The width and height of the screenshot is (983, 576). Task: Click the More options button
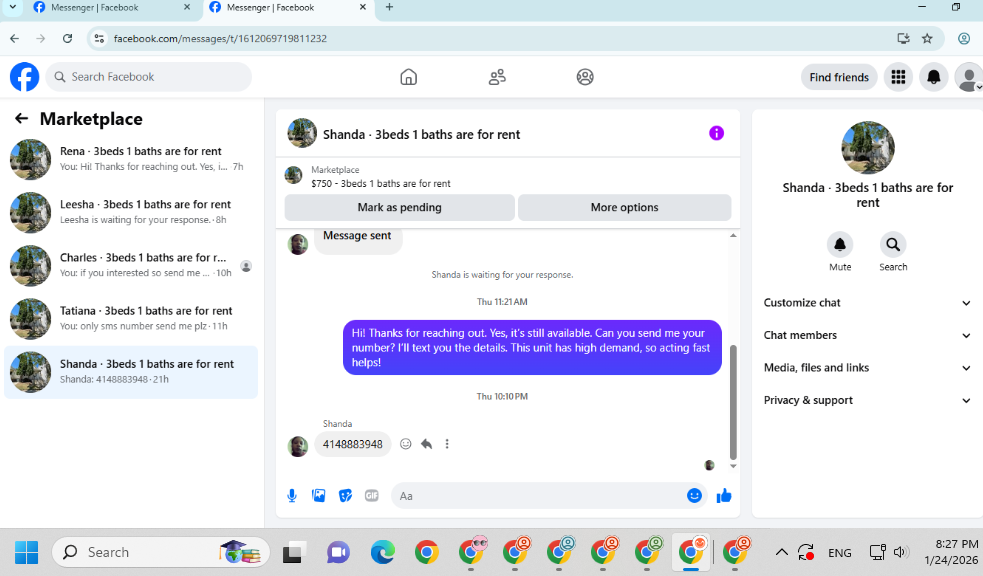[x=624, y=207]
